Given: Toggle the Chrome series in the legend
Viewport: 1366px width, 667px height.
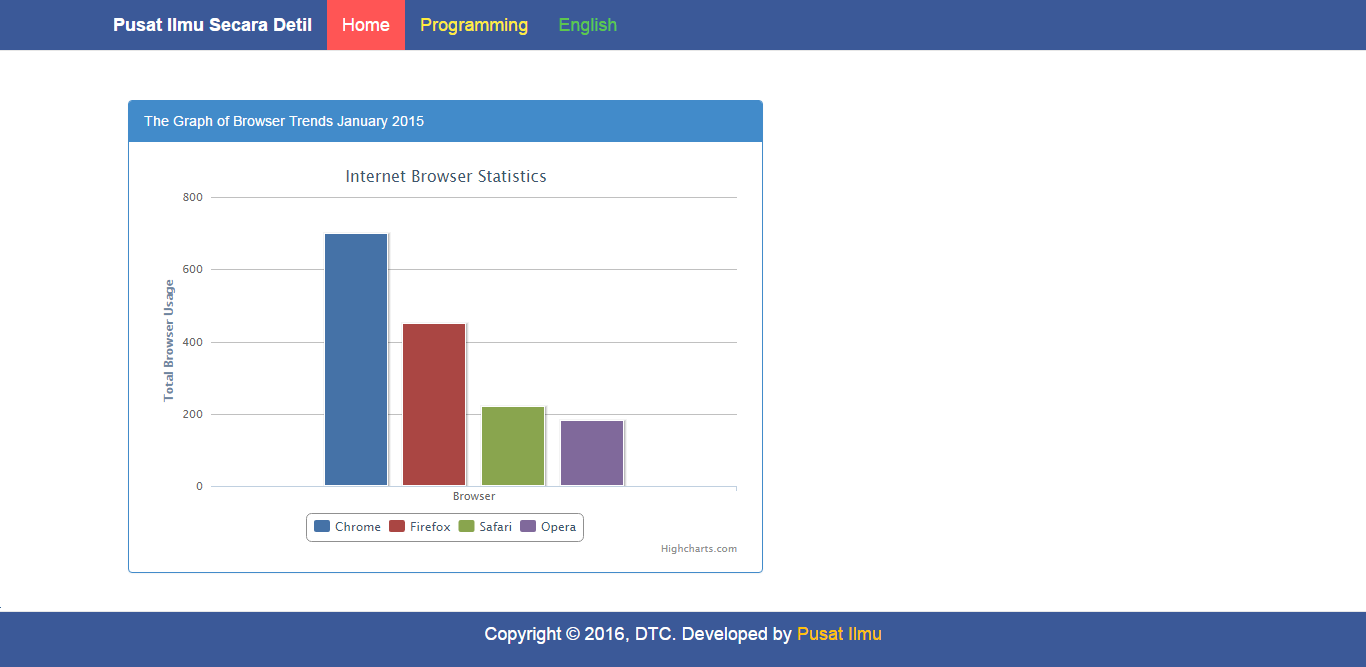Looking at the screenshot, I should (357, 526).
